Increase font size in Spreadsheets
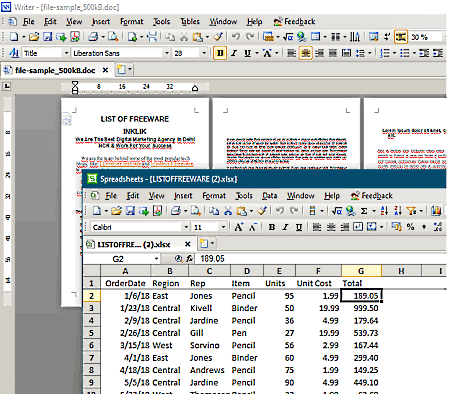The height and width of the screenshot is (394, 450). coord(239,227)
